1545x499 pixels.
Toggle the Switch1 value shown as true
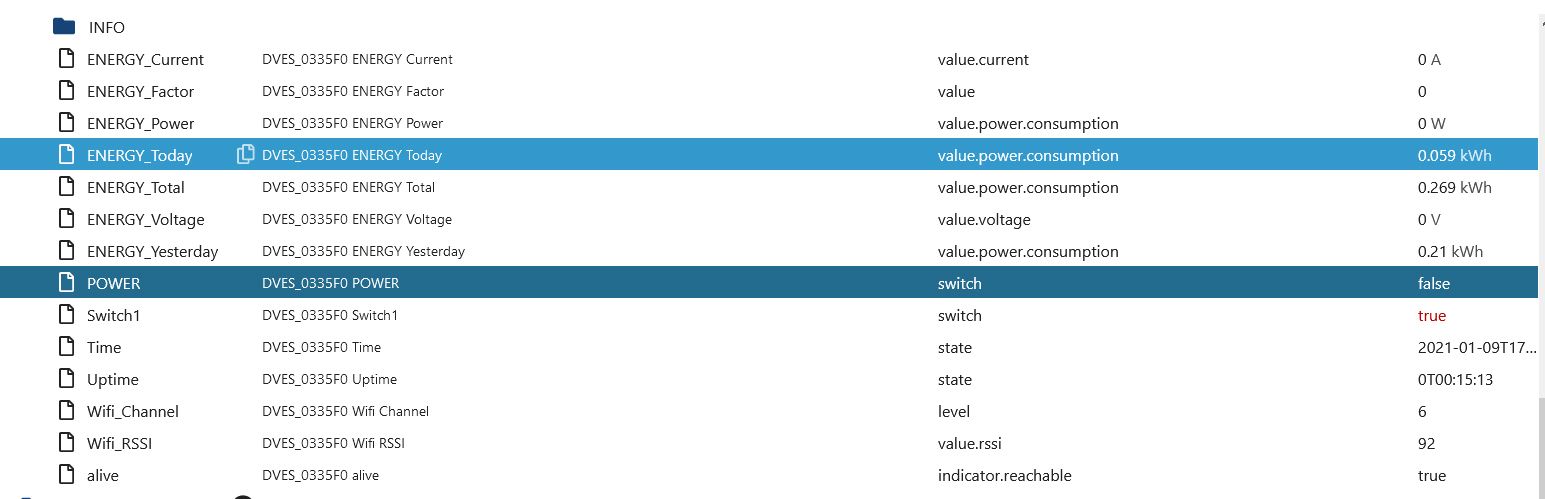coord(1431,315)
